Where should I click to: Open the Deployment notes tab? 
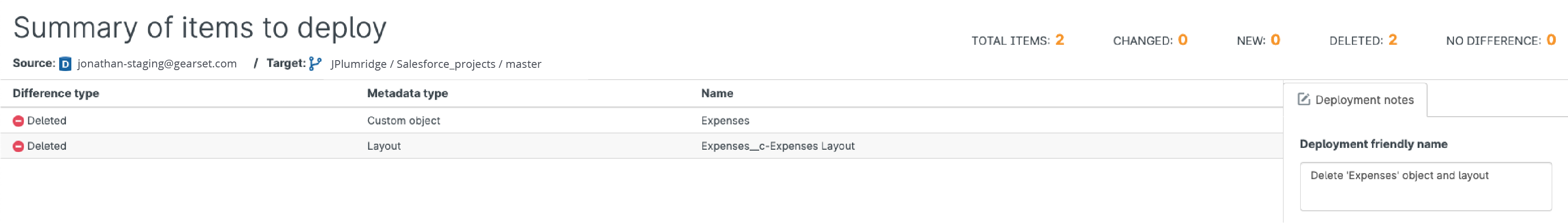tap(1363, 100)
